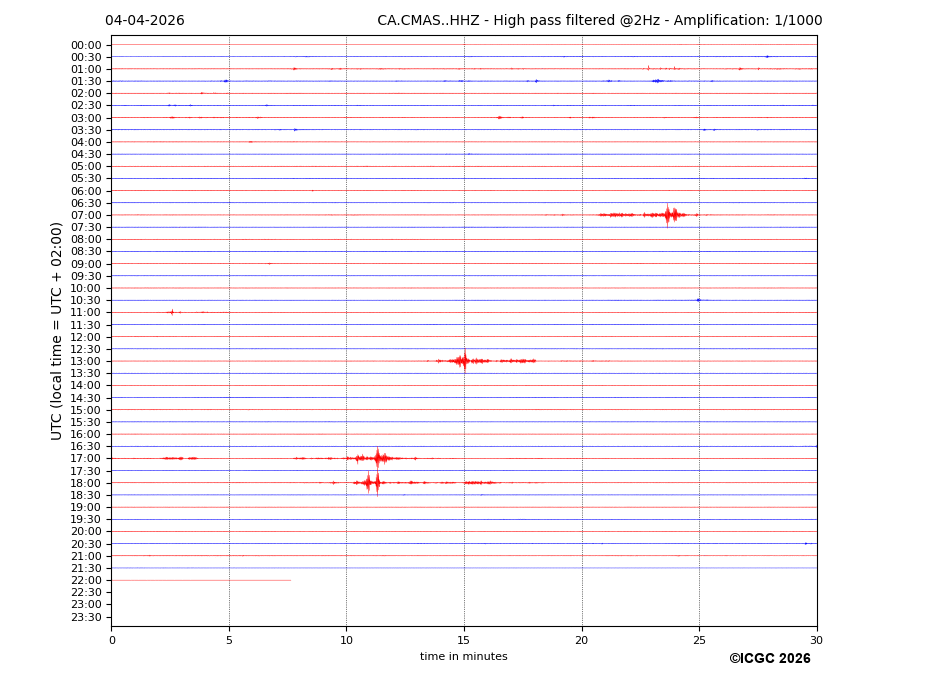Select the seismic burst on the 13:00 trace
927x696 pixels.
coord(463,360)
